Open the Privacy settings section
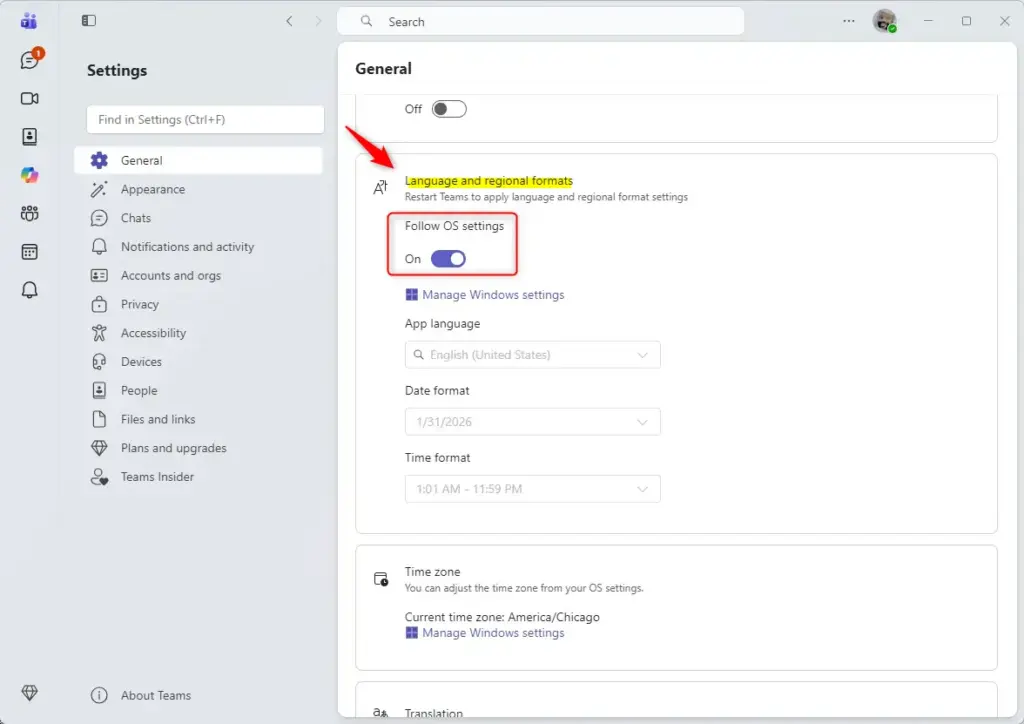This screenshot has height=724, width=1024. coord(199,304)
